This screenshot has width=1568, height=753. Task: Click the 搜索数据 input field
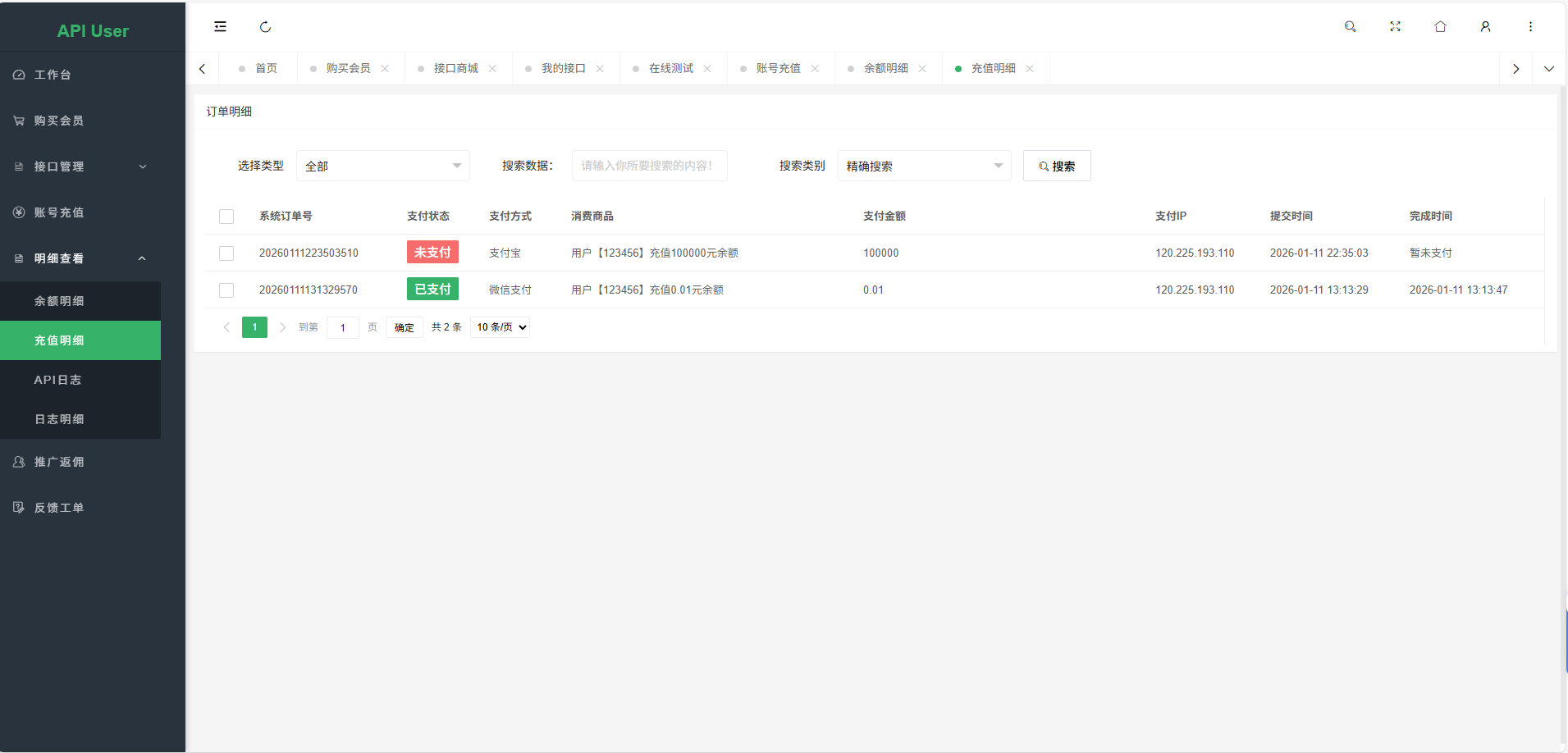[x=648, y=165]
